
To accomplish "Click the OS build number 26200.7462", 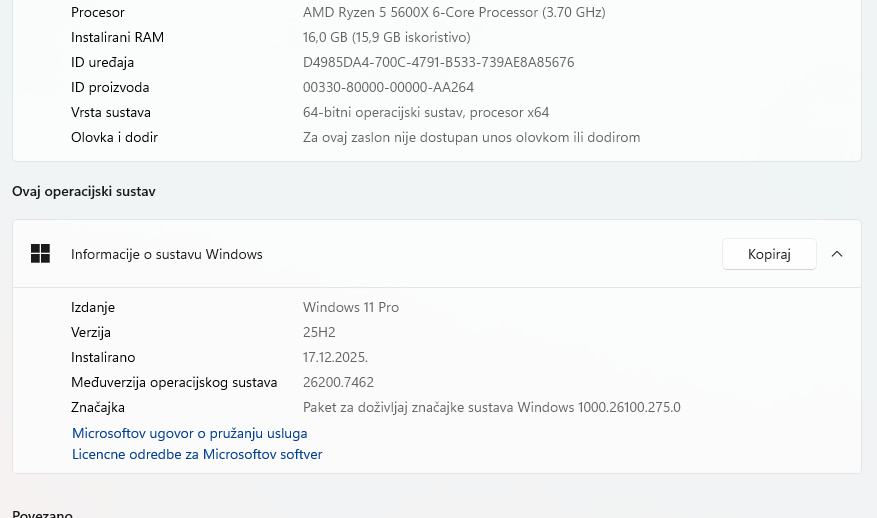I will click(338, 382).
